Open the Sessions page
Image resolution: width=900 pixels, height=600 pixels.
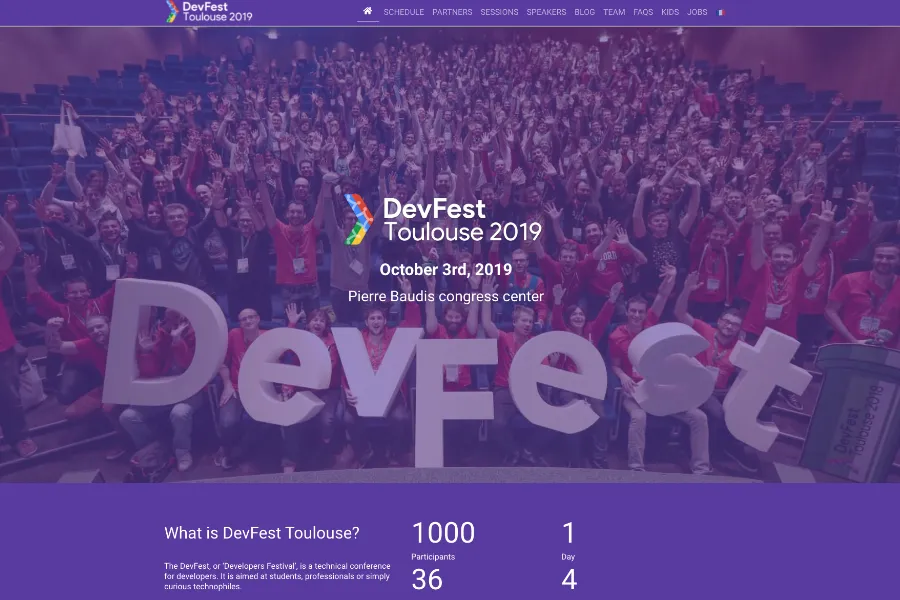[x=499, y=13]
